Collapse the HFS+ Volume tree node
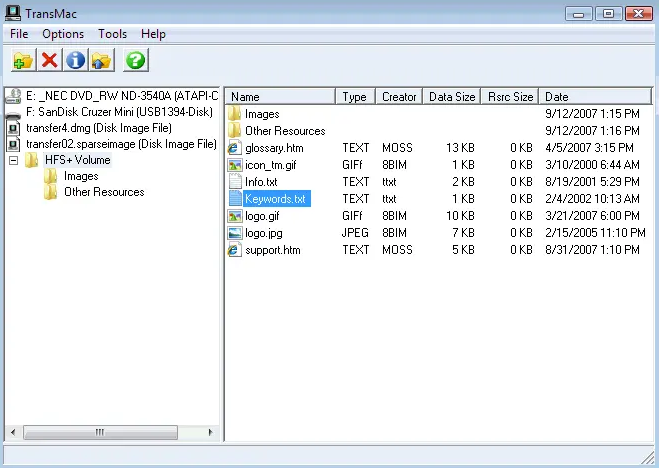Screen dimensions: 659x468 point(14,160)
